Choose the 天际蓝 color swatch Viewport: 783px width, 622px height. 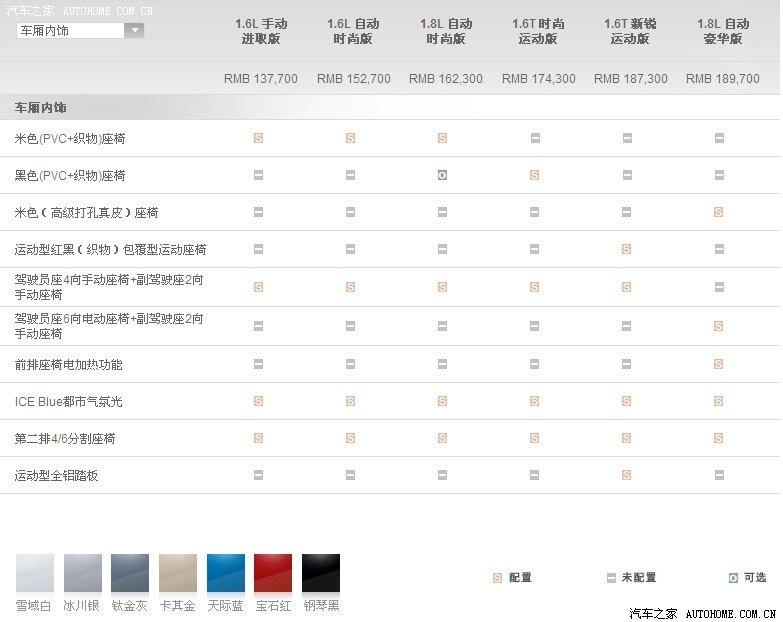pyautogui.click(x=226, y=573)
